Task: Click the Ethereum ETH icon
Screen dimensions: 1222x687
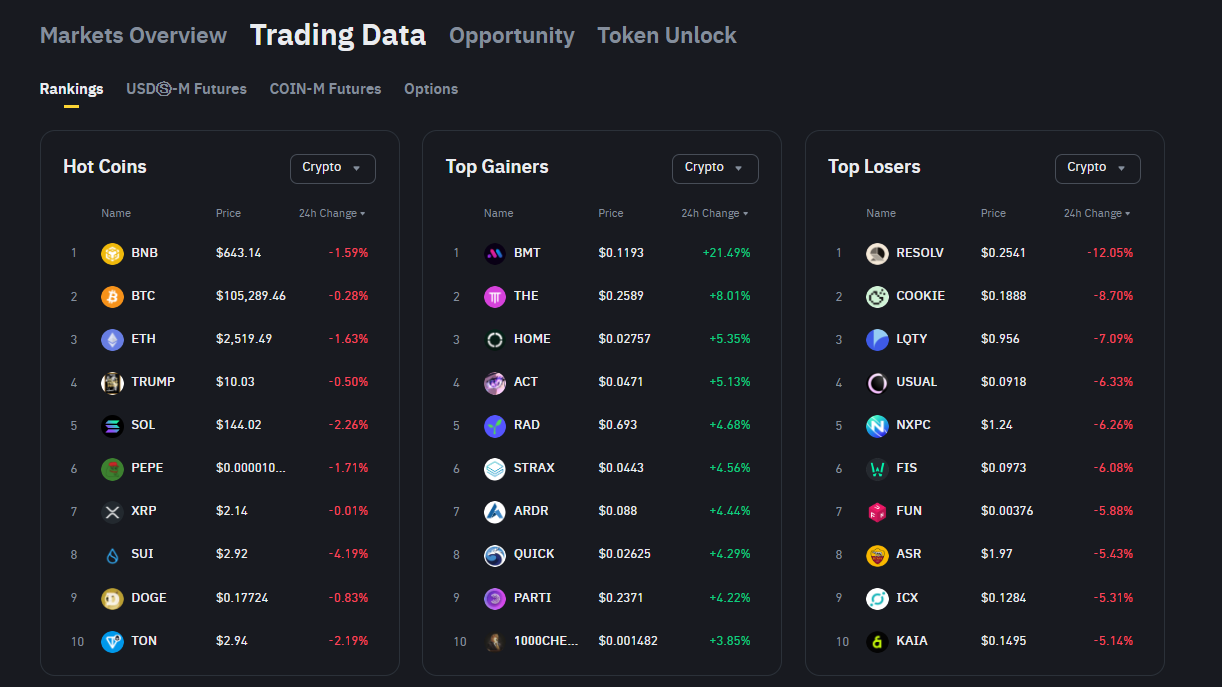Action: [112, 340]
